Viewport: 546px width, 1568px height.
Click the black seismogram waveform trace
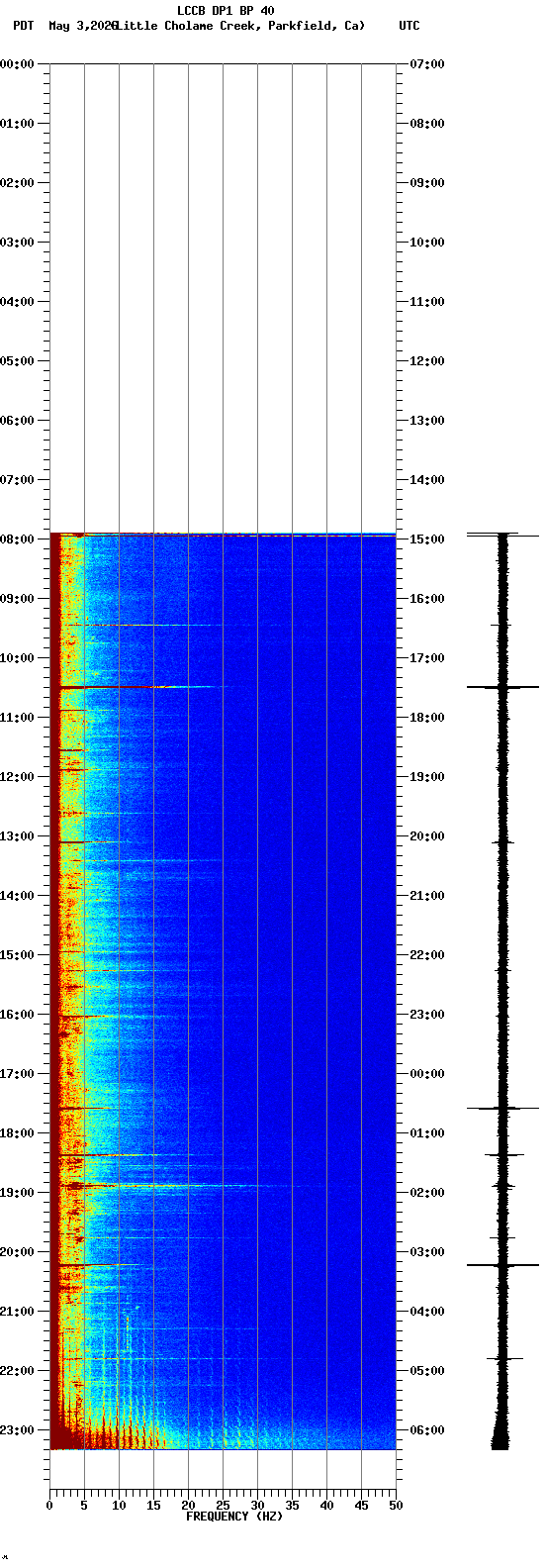(502, 990)
